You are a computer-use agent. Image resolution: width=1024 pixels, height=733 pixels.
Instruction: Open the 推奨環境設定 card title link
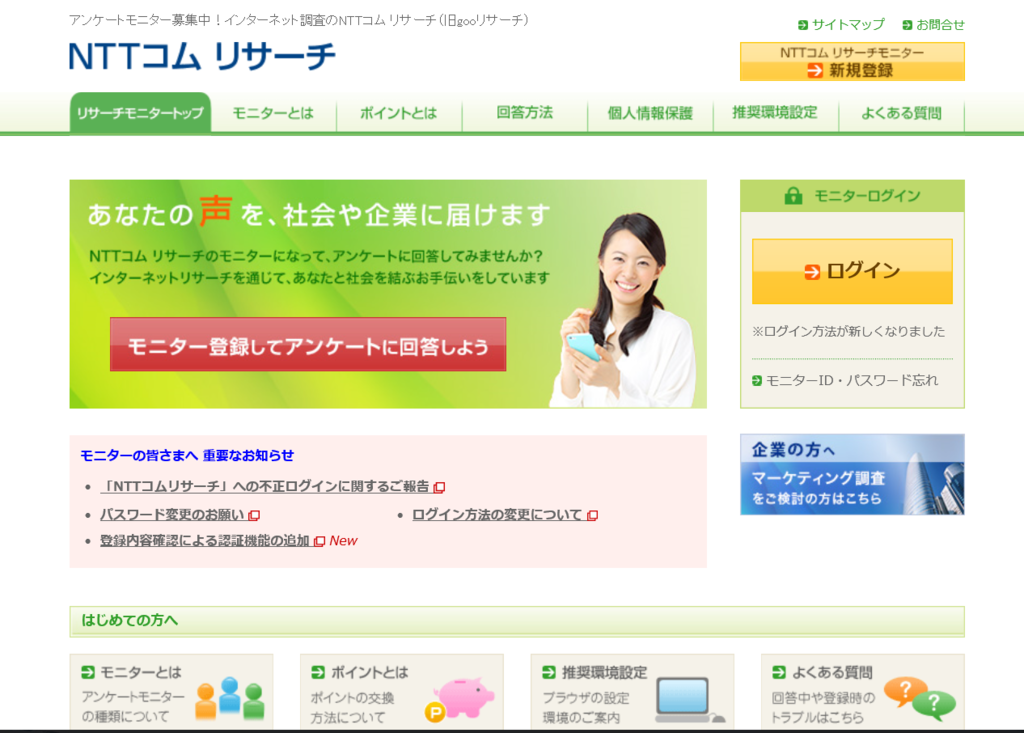point(604,672)
